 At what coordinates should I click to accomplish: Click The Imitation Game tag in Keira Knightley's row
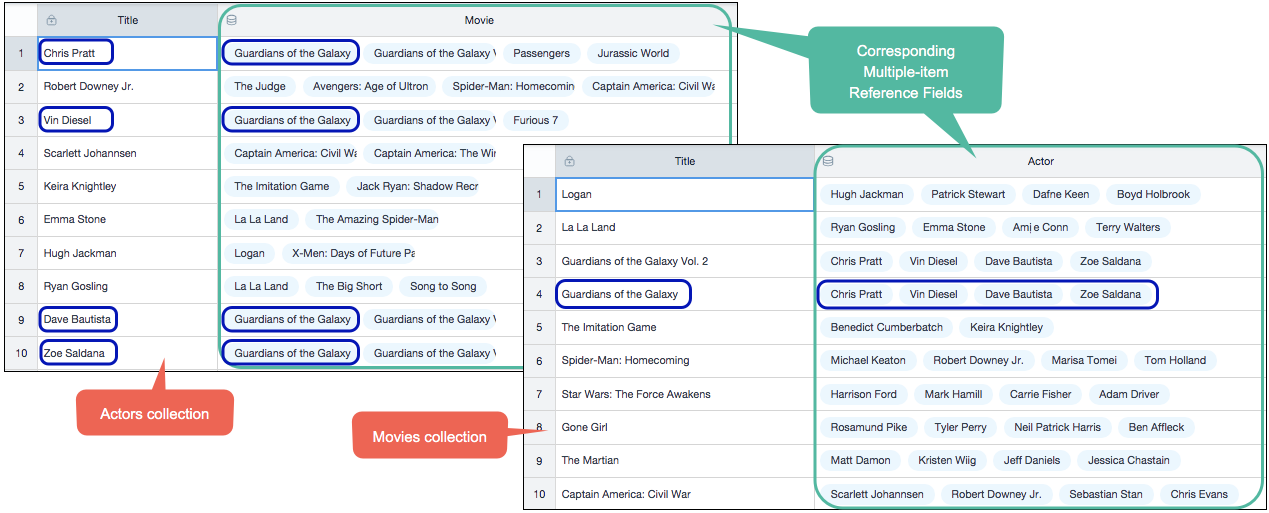point(282,186)
